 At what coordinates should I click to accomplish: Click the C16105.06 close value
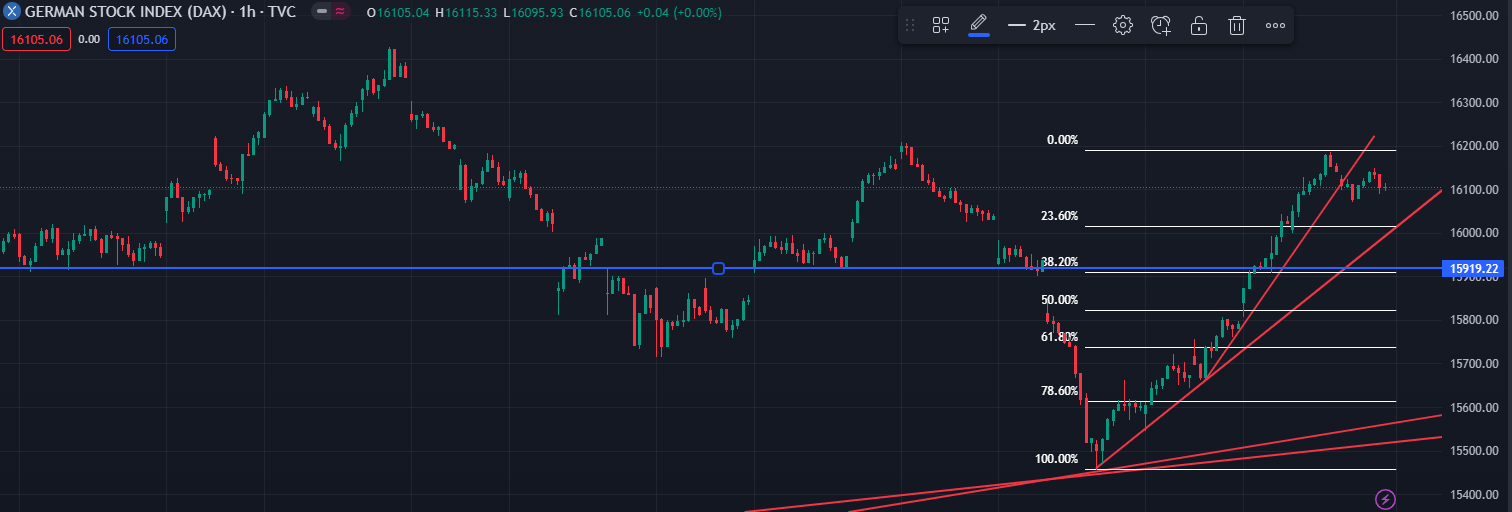(x=599, y=12)
